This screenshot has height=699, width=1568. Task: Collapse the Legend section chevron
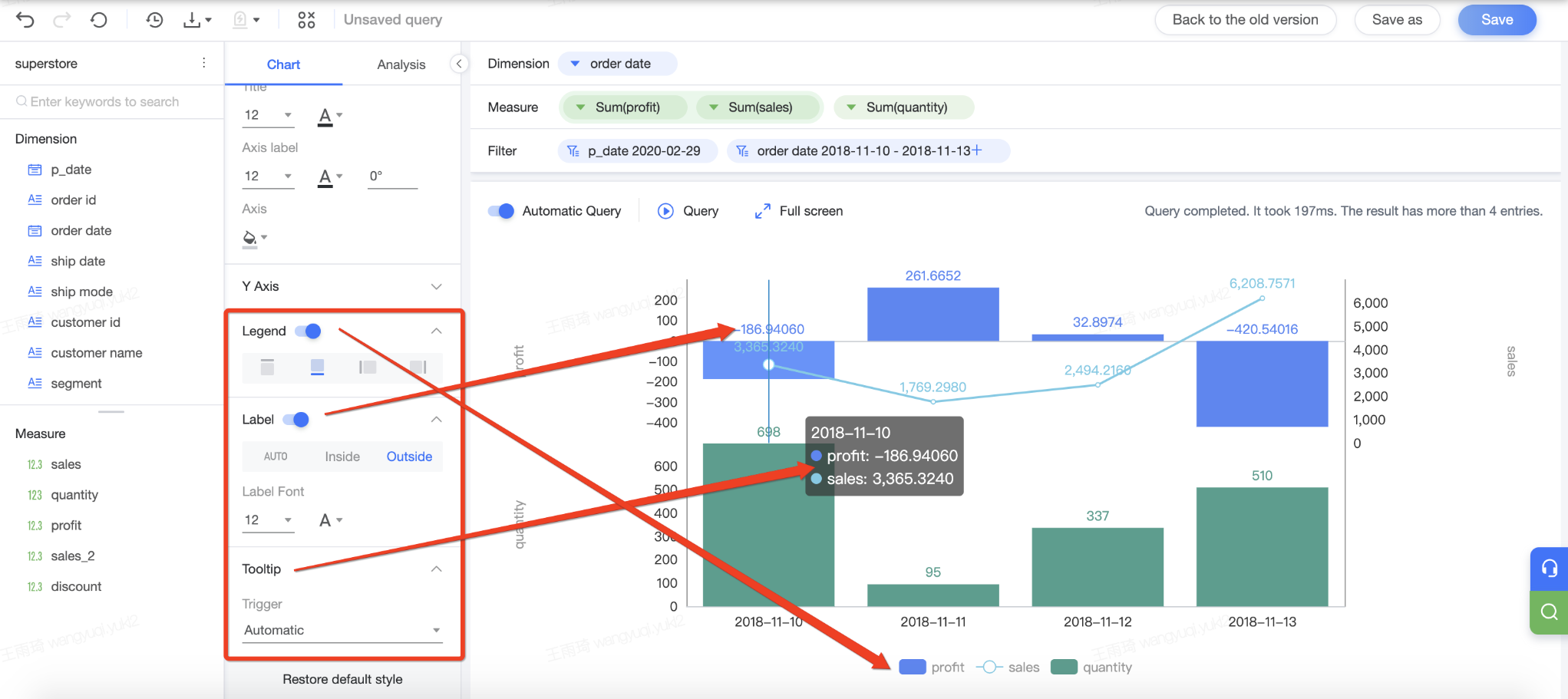(436, 331)
